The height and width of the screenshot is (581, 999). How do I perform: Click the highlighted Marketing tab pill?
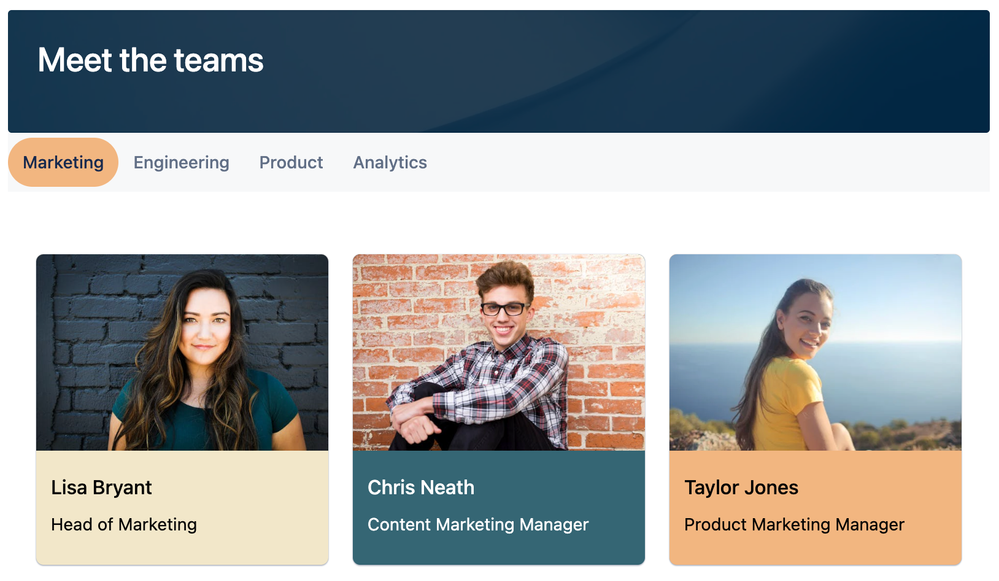(x=62, y=162)
